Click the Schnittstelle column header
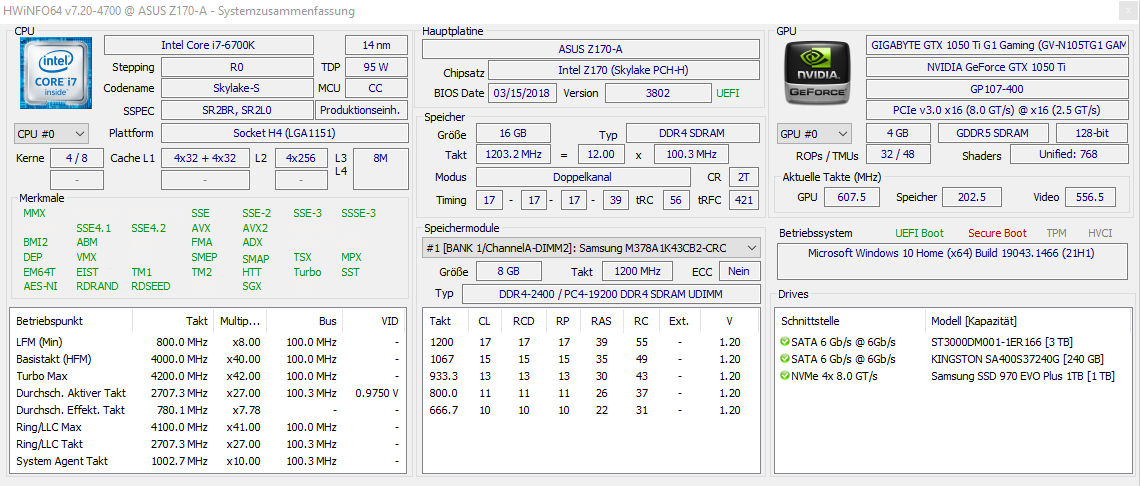Screen dimensions: 1140x486 (x=851, y=321)
